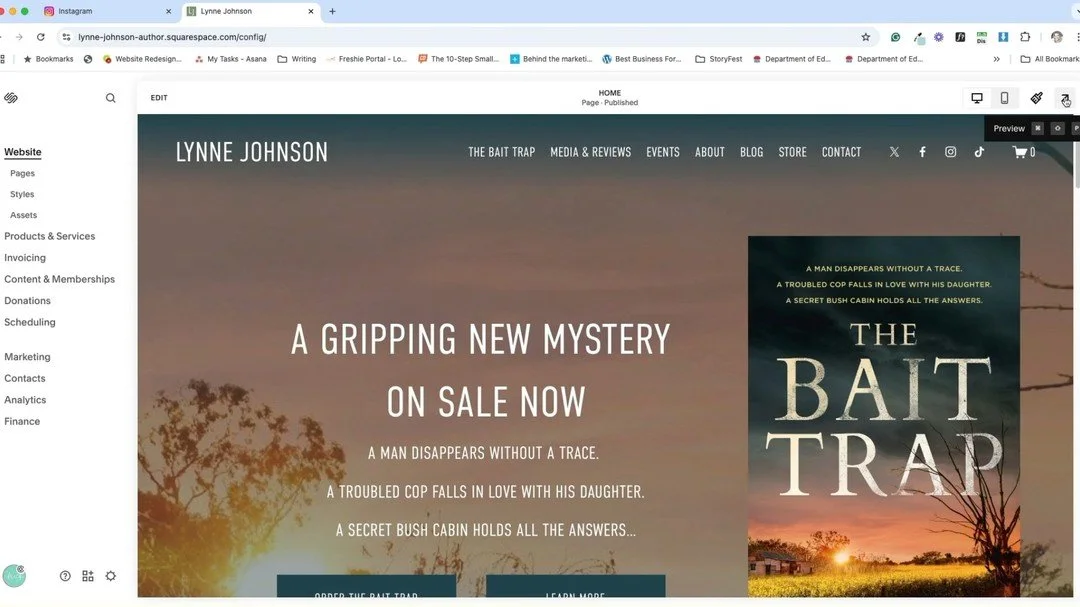Open My Tasks - Asana bookmark
Viewport: 1080px width, 607px height.
231,59
